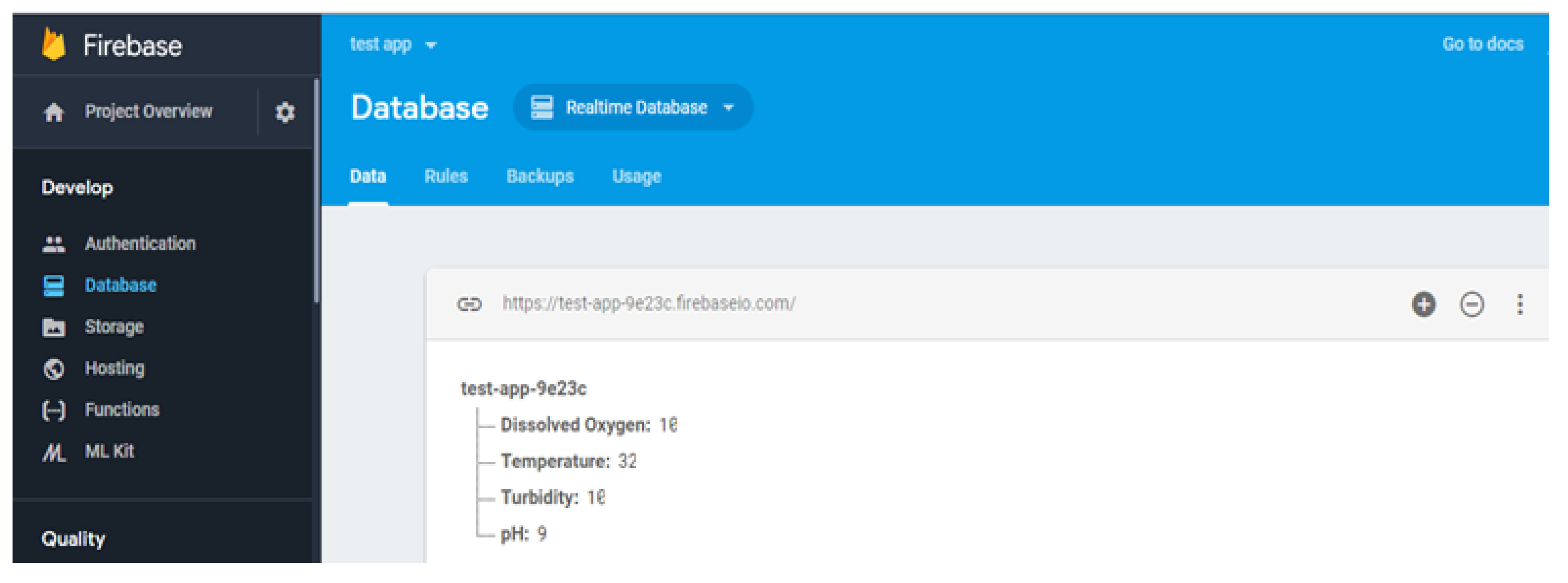Image resolution: width=1568 pixels, height=583 pixels.
Task: Open Go to docs link
Action: (1483, 44)
